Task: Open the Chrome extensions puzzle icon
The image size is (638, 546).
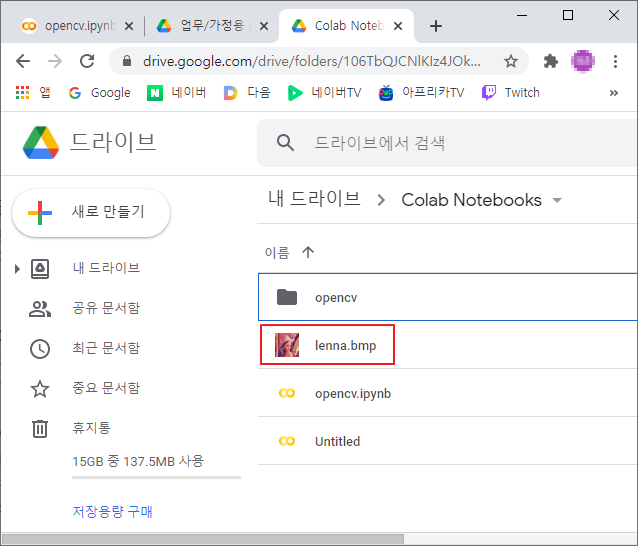Action: pos(551,61)
